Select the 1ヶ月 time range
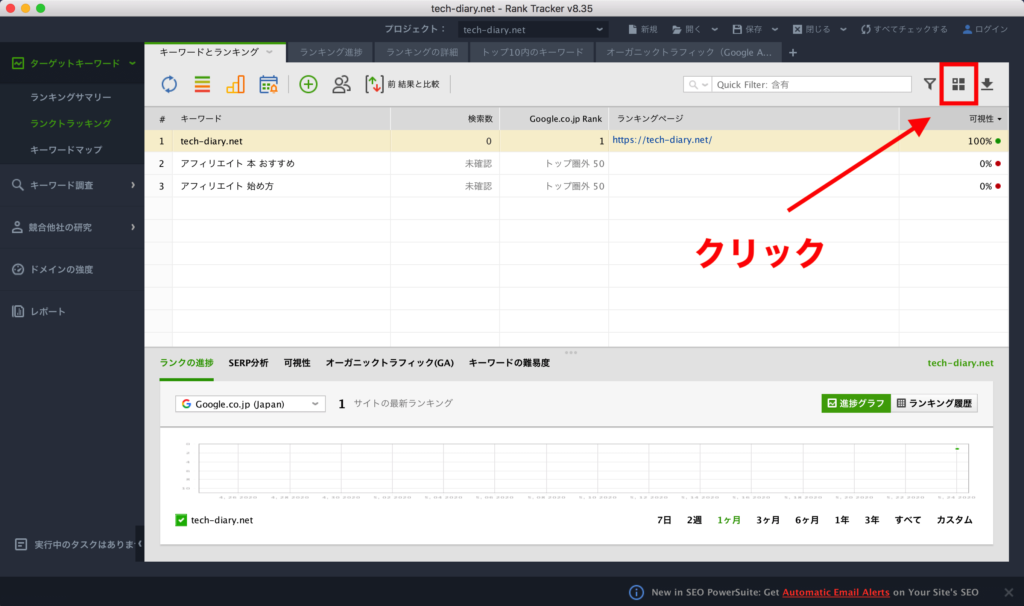1024x606 pixels. (729, 520)
